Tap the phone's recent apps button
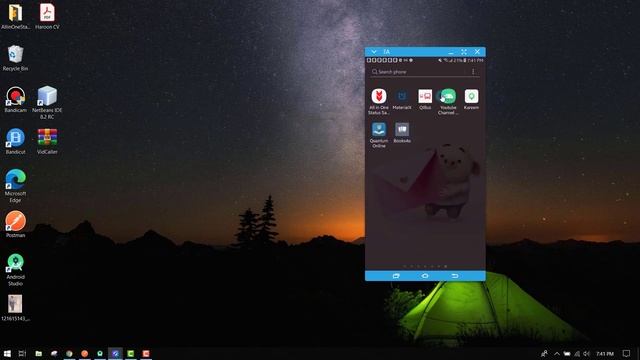The width and height of the screenshot is (640, 360). [396, 276]
